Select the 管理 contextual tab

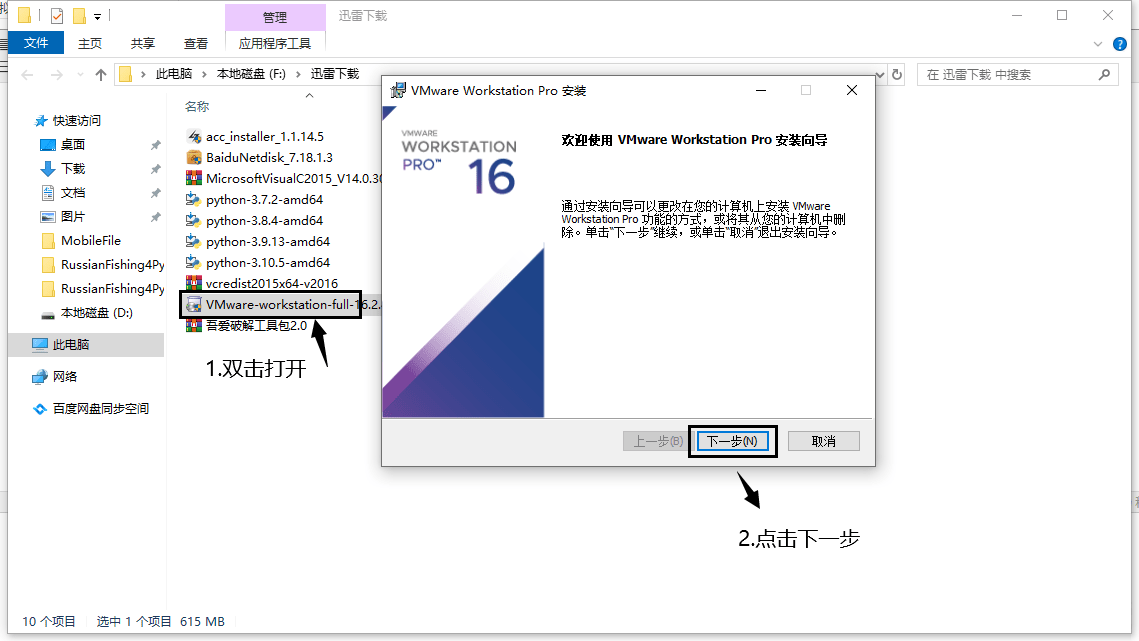pyautogui.click(x=275, y=17)
